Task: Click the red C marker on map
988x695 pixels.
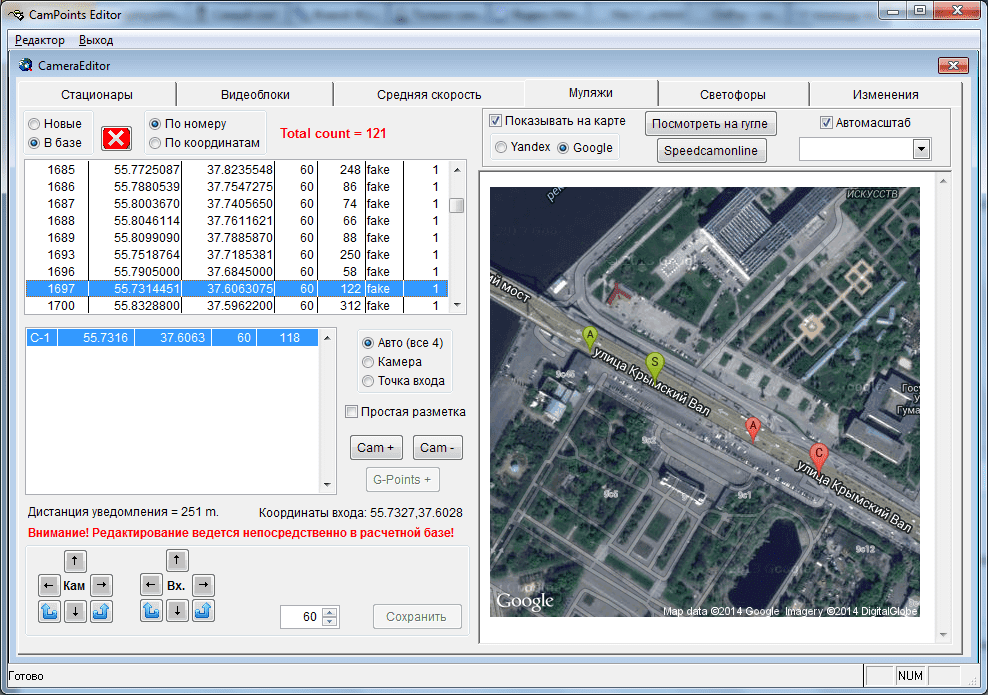Action: (x=819, y=456)
